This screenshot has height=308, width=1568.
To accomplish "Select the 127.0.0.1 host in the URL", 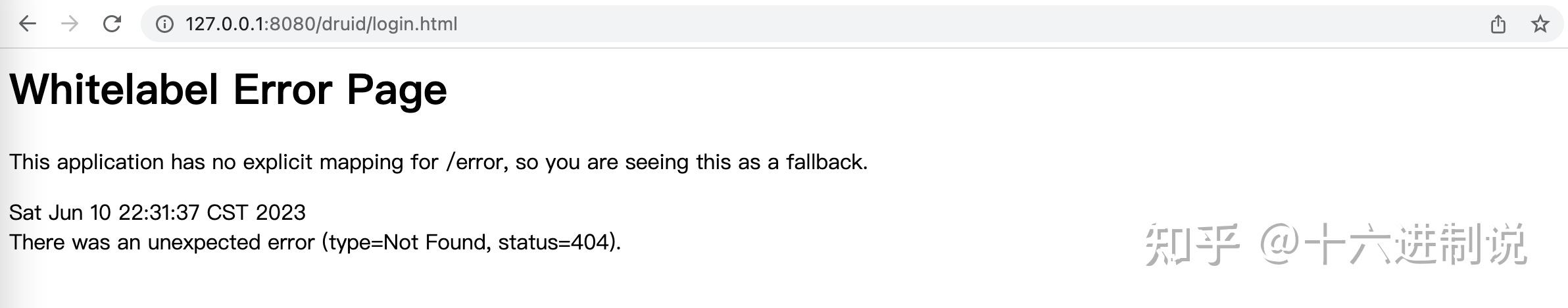I will coord(224,24).
